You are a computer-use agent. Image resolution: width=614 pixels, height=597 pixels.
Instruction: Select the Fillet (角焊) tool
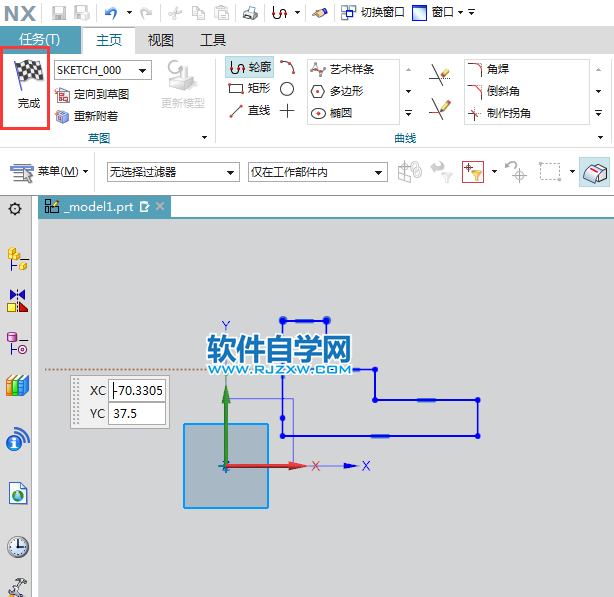(x=488, y=69)
